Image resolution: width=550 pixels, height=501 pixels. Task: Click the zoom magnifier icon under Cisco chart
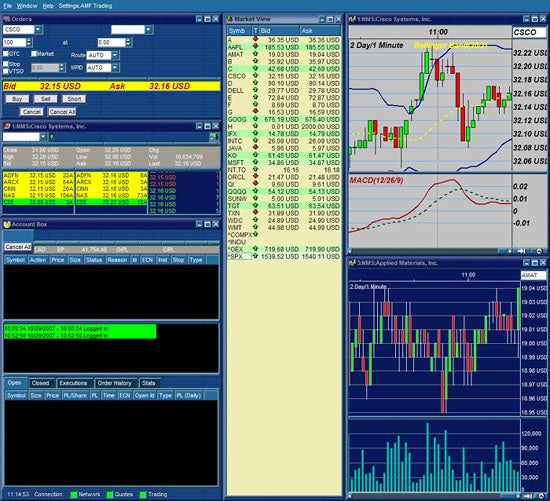[x=539, y=251]
